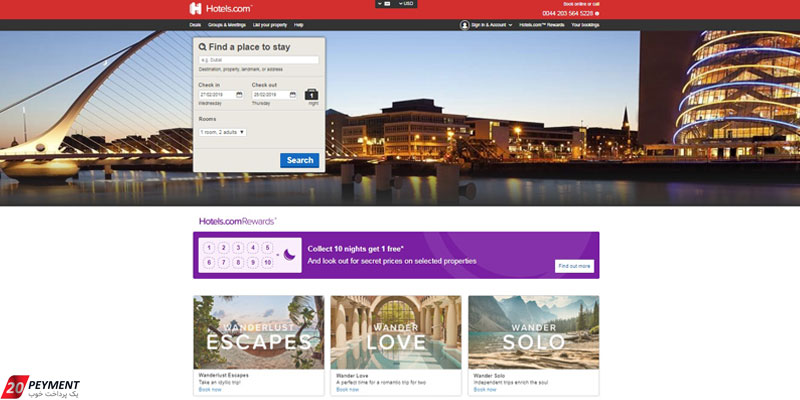This screenshot has height=400, width=800.
Task: Open the Wander Love image
Action: (x=396, y=333)
